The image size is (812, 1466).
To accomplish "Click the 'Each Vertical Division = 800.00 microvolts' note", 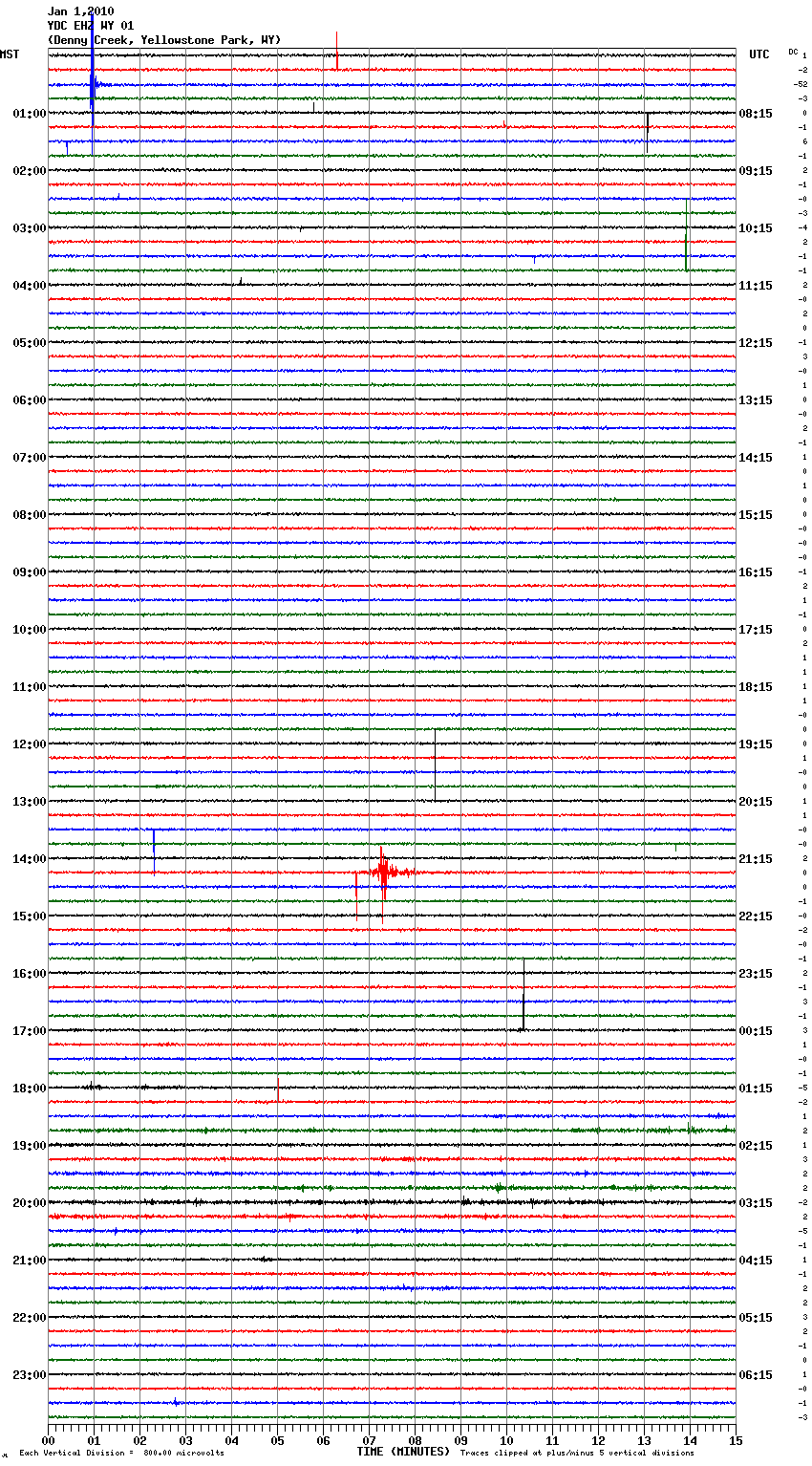I will [121, 1454].
